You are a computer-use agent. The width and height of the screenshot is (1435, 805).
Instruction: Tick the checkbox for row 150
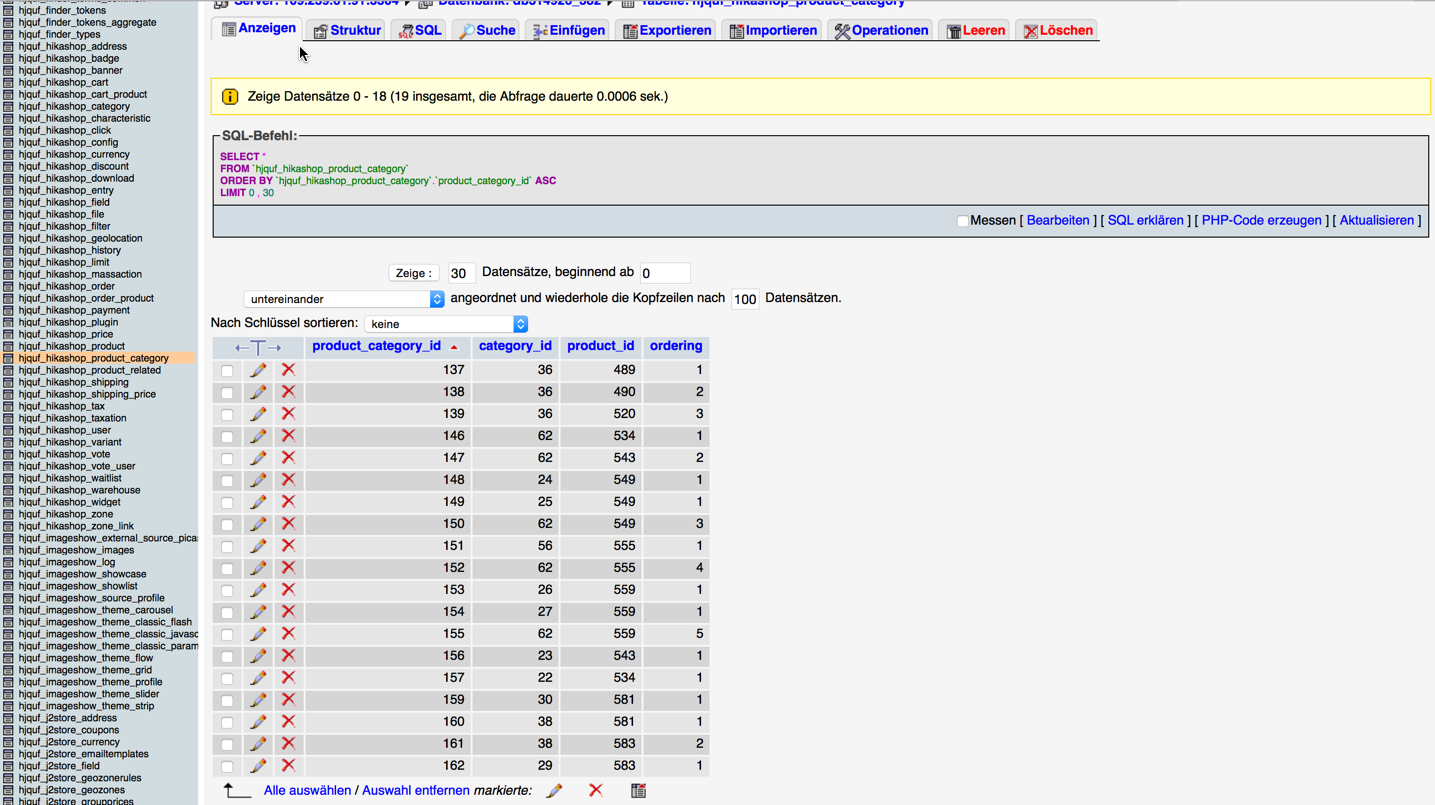[227, 525]
